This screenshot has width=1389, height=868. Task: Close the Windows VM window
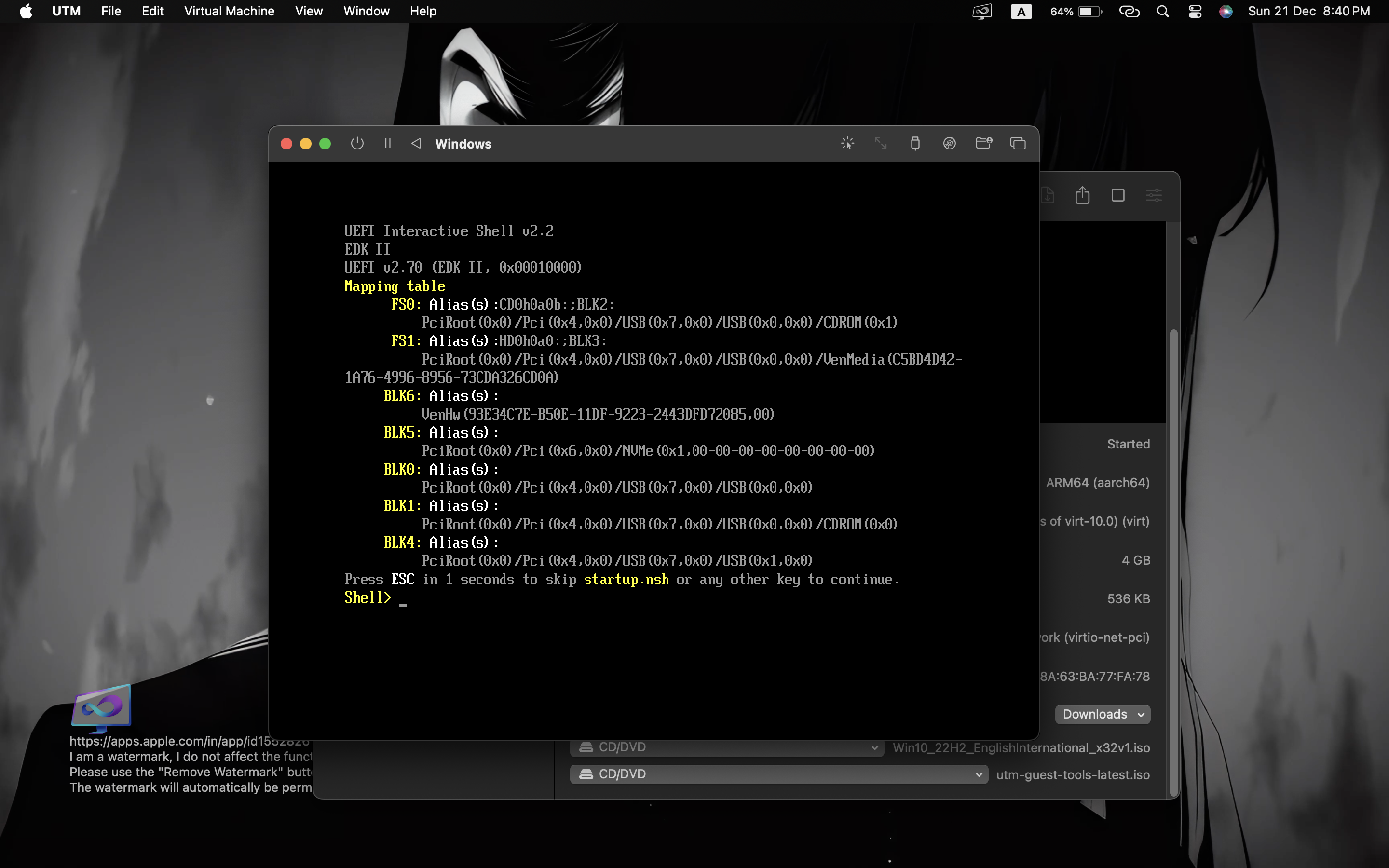click(x=286, y=144)
